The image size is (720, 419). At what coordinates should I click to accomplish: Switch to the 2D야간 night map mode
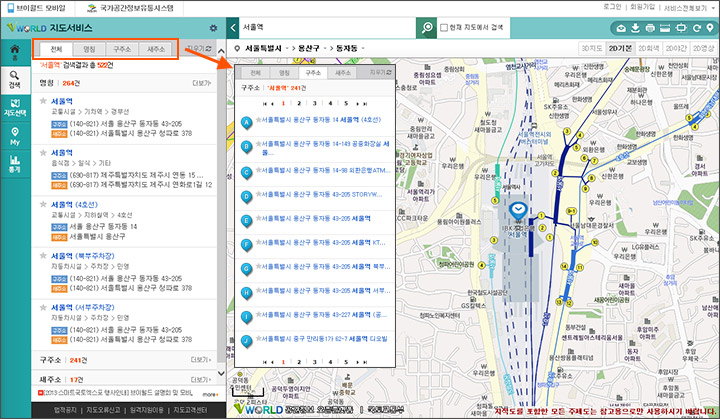coord(676,48)
